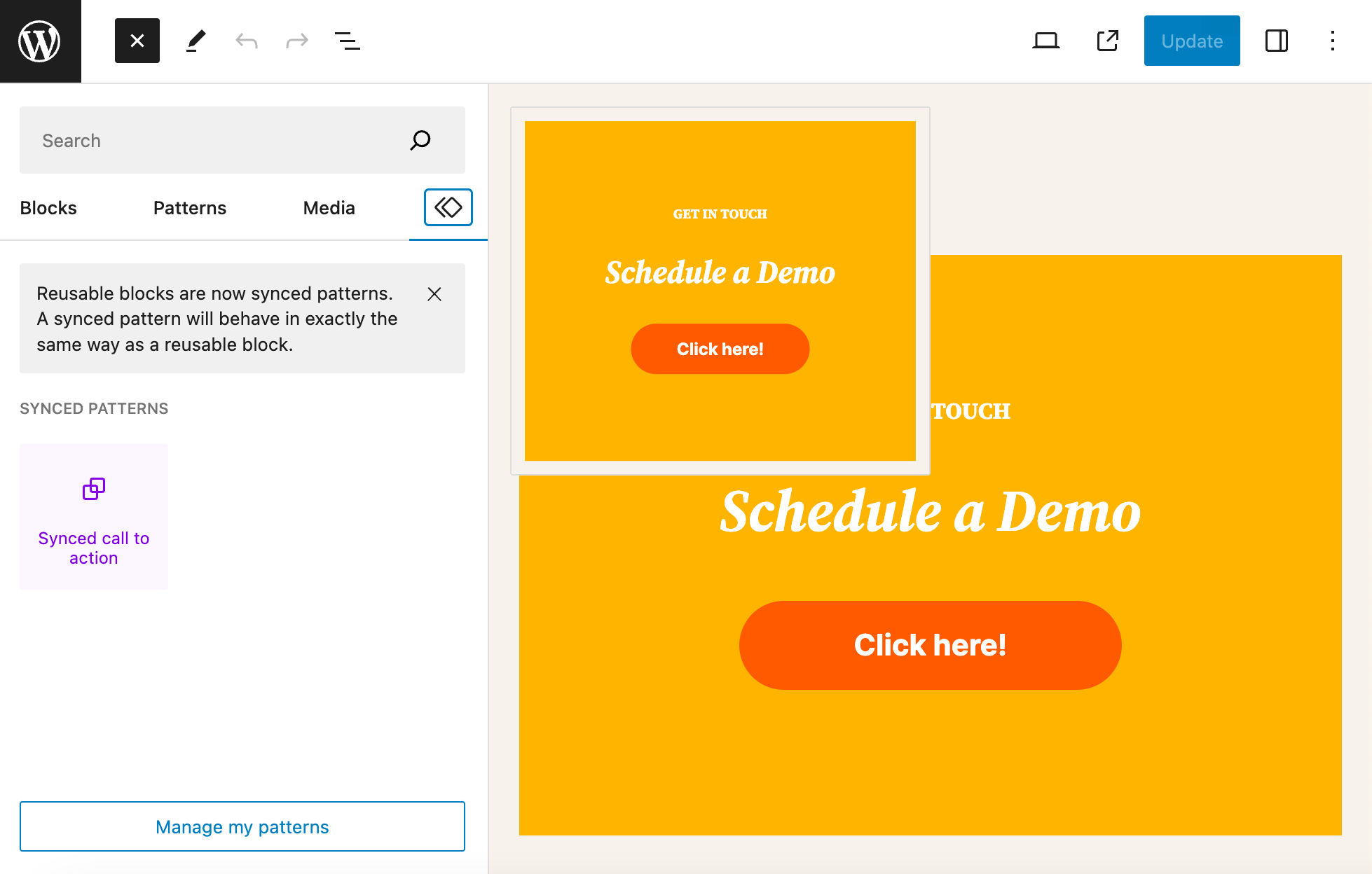Screen dimensions: 1372x874
Task: Click the Update button
Action: tap(1191, 40)
